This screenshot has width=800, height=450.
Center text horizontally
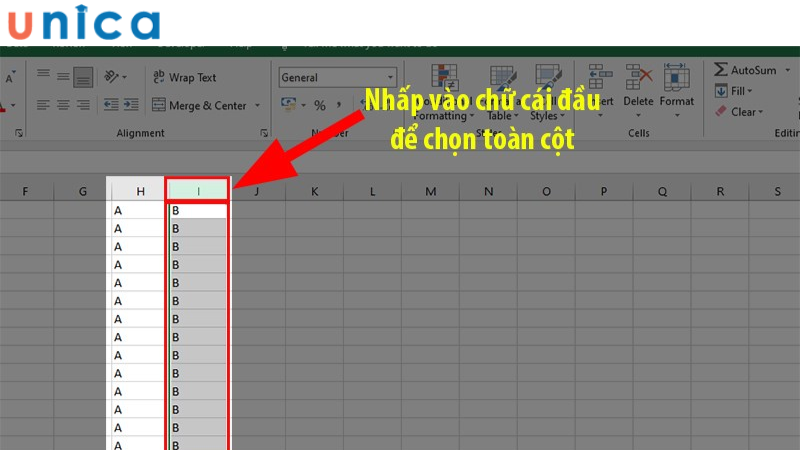tap(63, 105)
